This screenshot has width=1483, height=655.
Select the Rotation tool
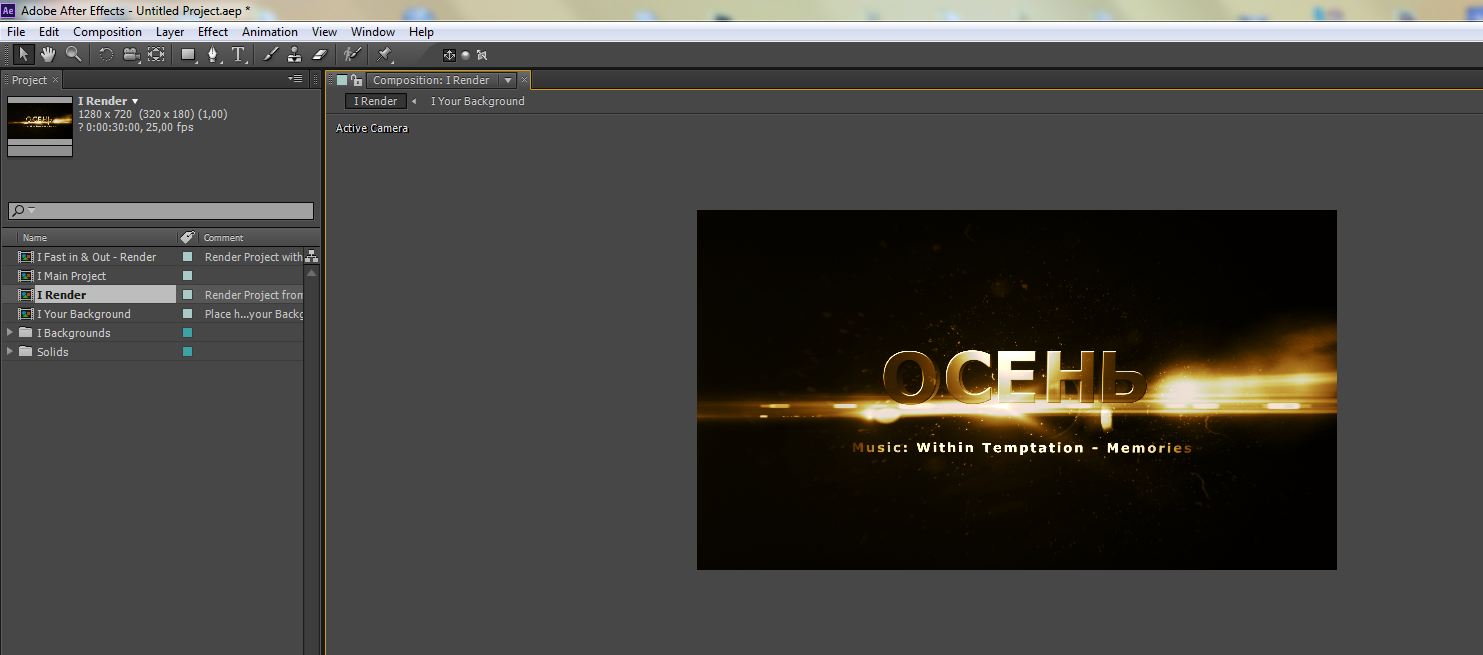pos(106,55)
